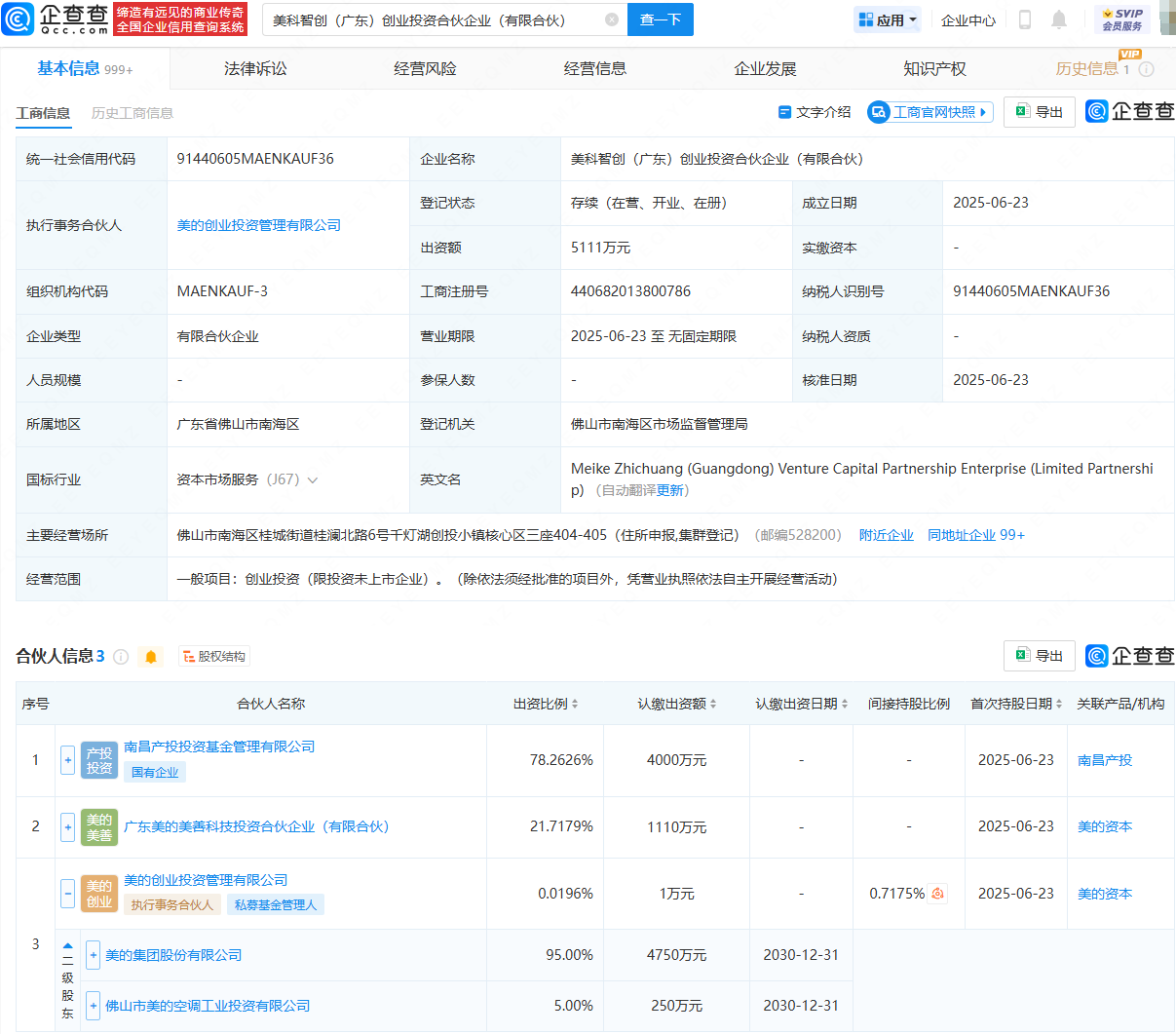The height and width of the screenshot is (1034, 1176).
Task: Click the 美的创业 logo tile
Action: coord(99,894)
